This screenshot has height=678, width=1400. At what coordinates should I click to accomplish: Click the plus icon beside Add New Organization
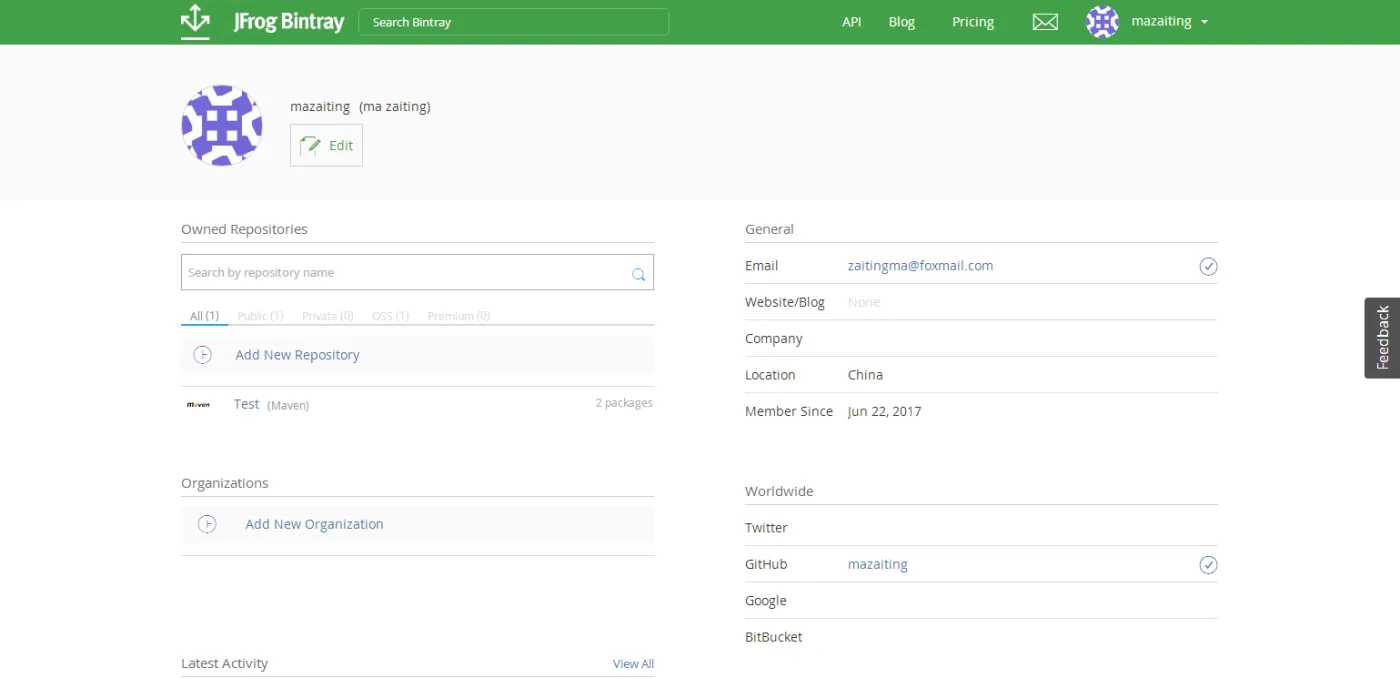pyautogui.click(x=207, y=524)
